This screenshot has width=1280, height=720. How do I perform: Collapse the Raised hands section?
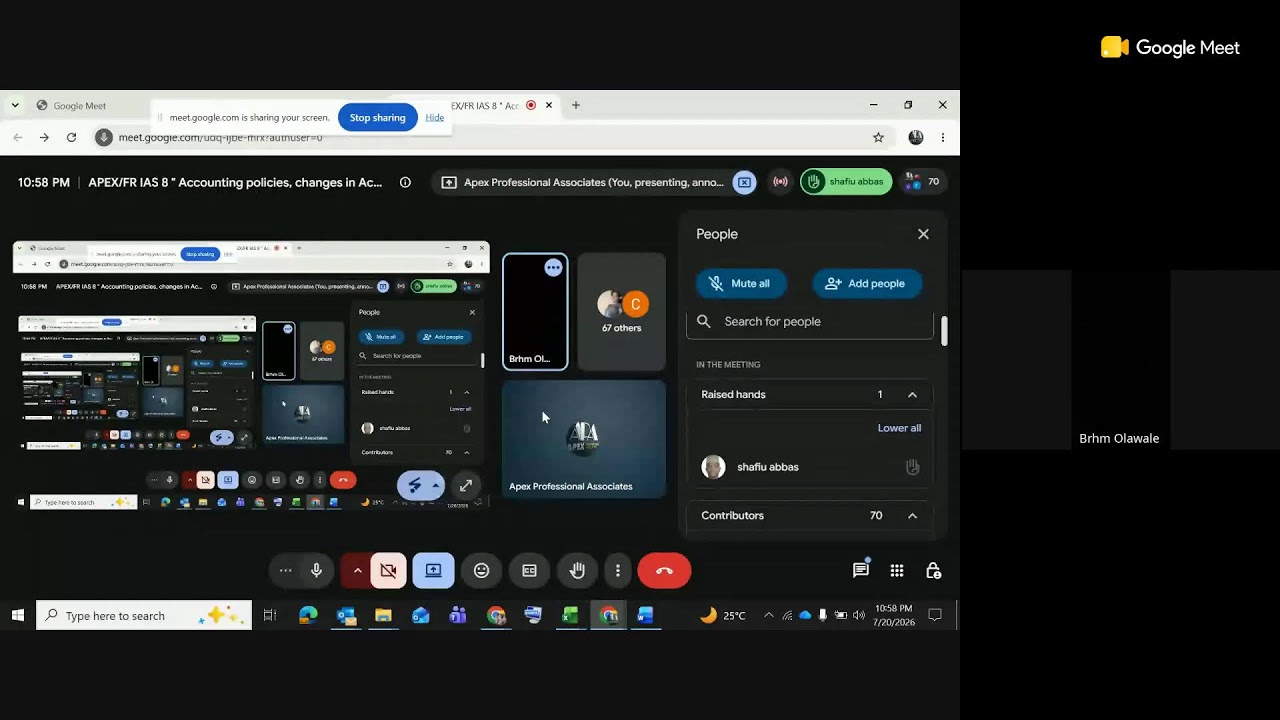point(912,395)
